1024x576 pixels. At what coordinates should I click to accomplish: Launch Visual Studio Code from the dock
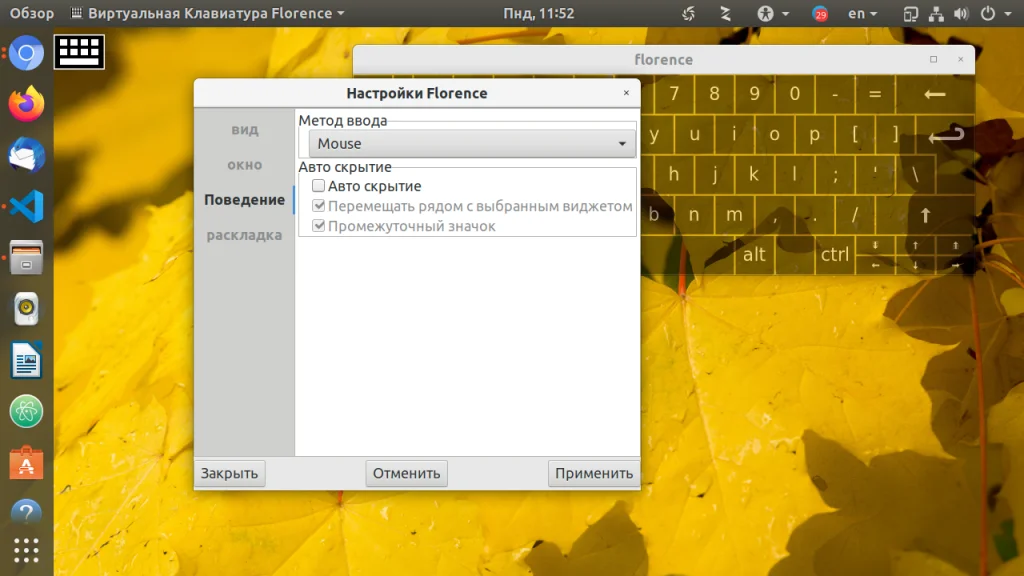pos(26,206)
